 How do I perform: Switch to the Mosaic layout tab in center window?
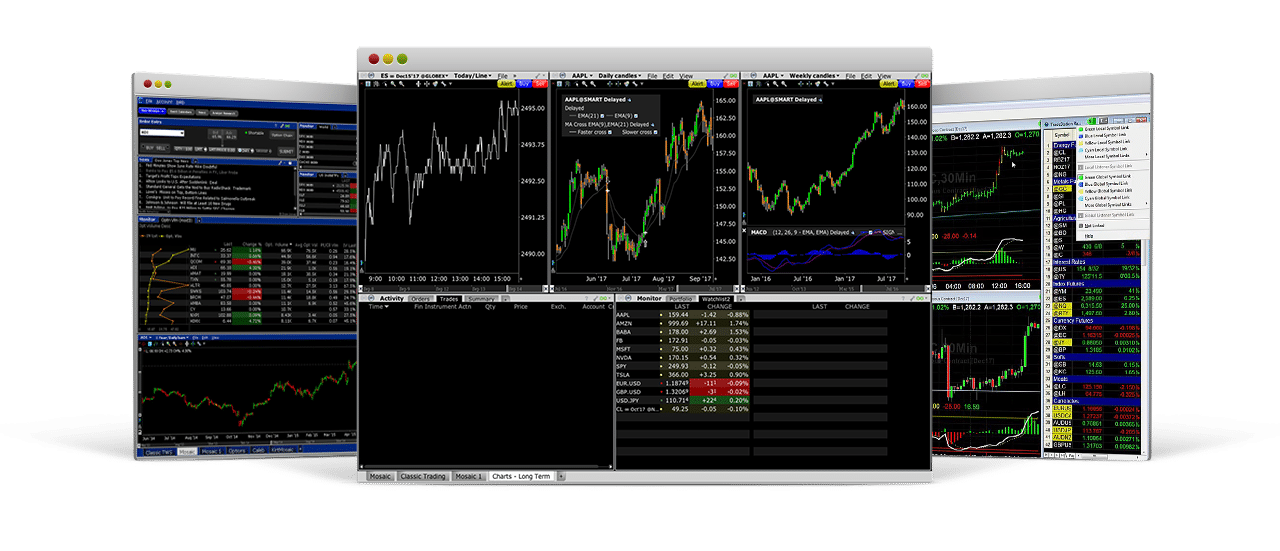click(x=381, y=477)
